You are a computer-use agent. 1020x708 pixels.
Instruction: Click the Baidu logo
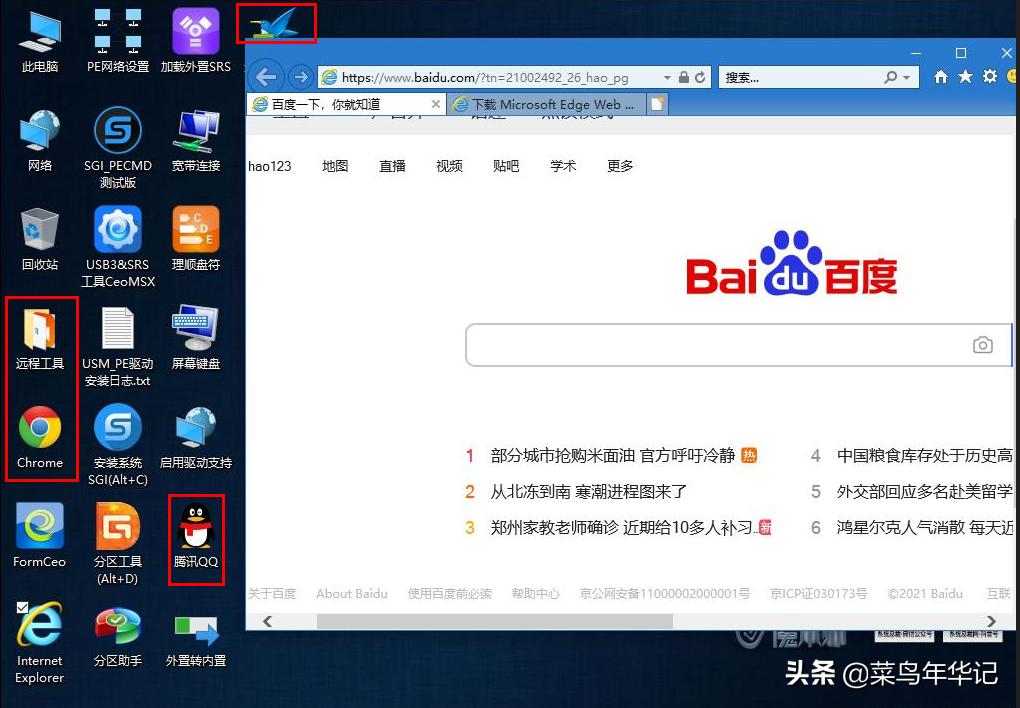[792, 264]
